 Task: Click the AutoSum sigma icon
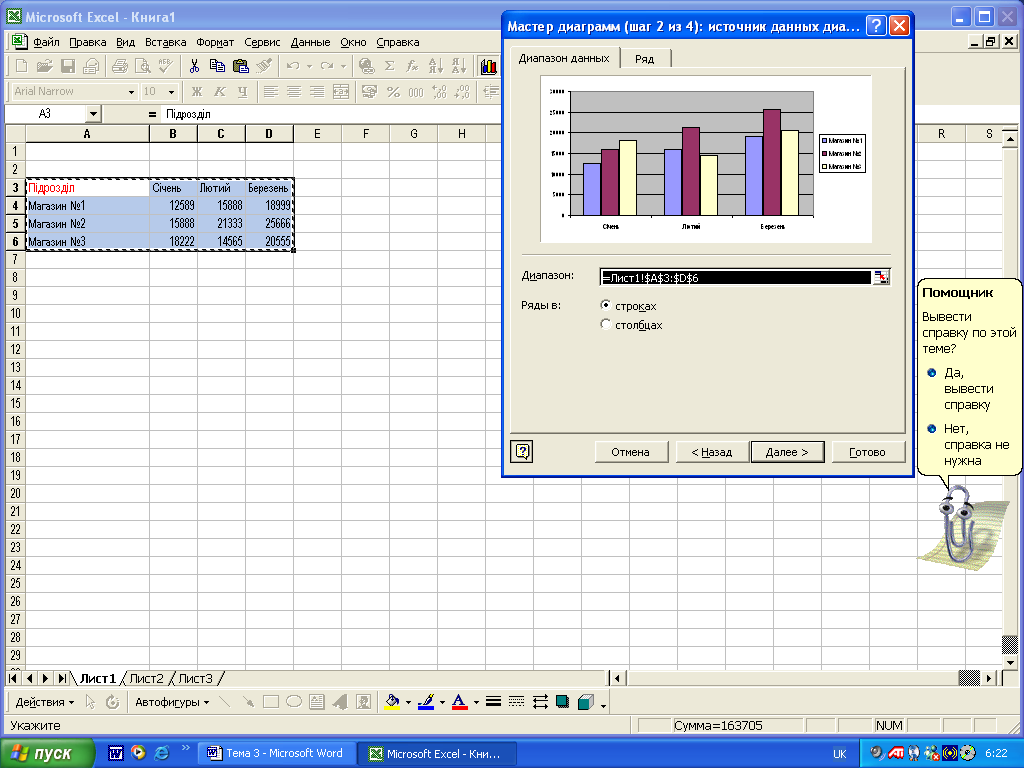pyautogui.click(x=389, y=66)
